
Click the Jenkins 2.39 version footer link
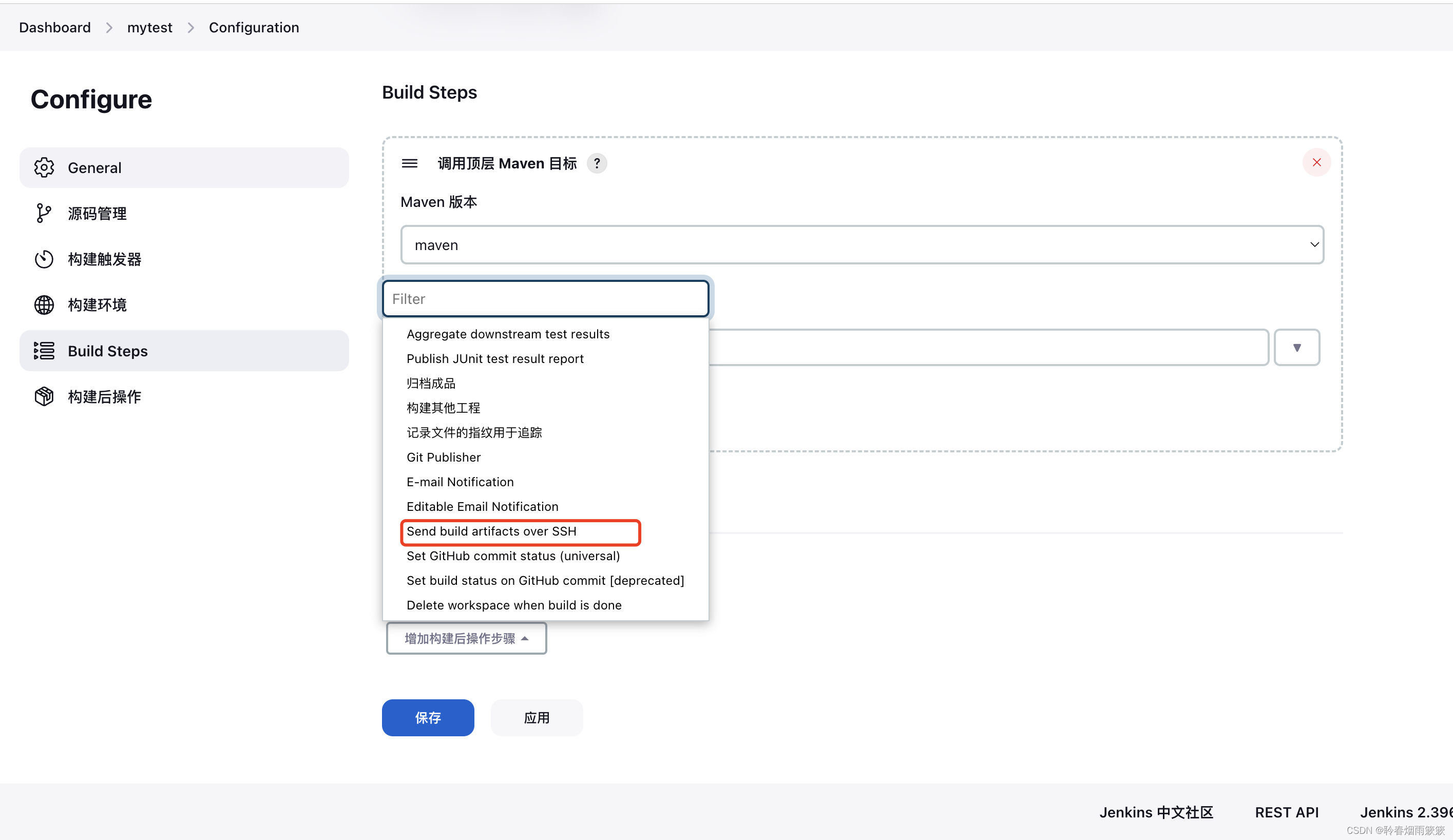point(1406,812)
